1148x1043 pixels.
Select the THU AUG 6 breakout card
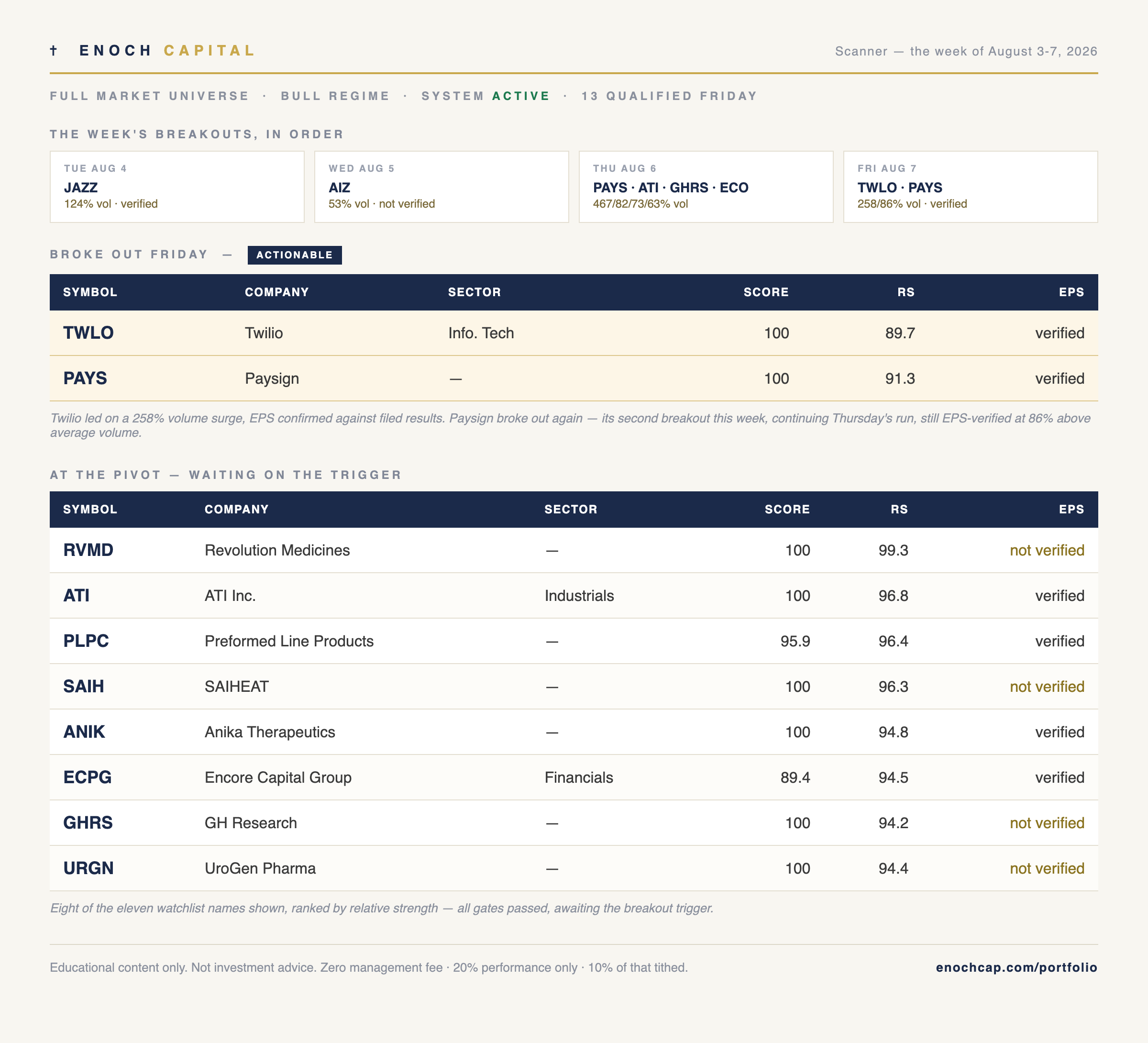point(706,187)
